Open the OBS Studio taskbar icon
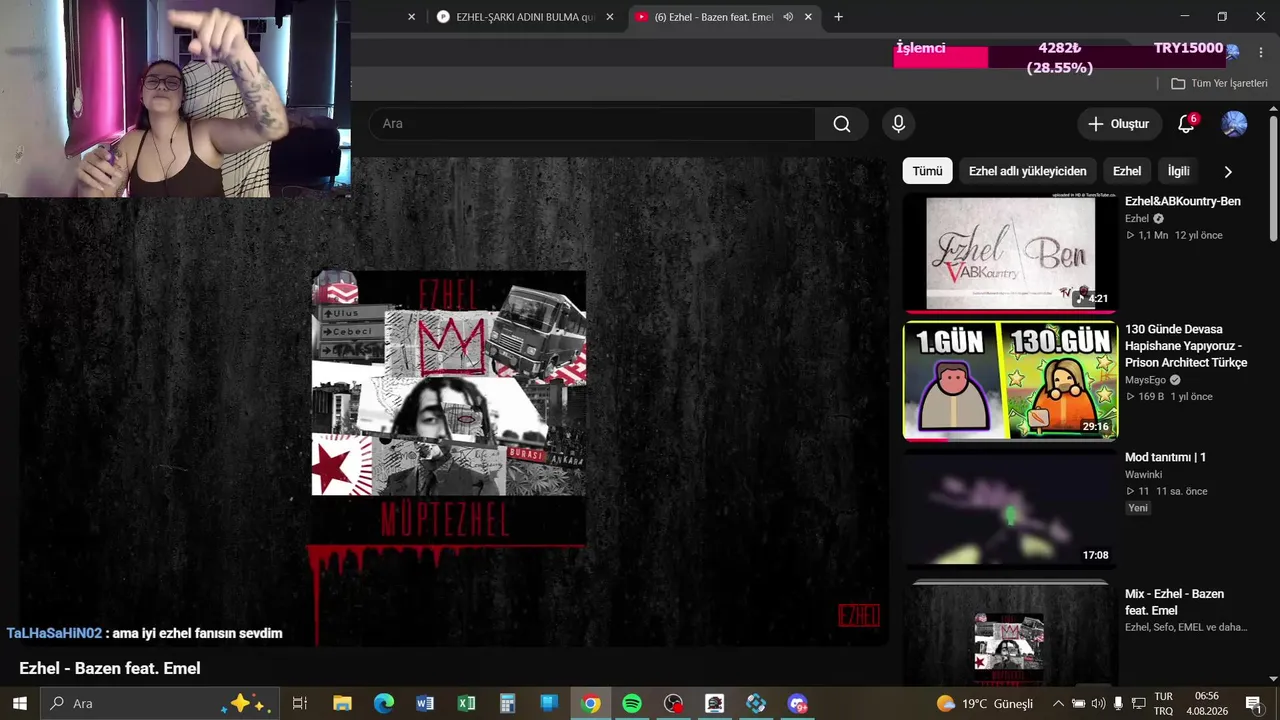This screenshot has height=720, width=1280. coord(673,703)
